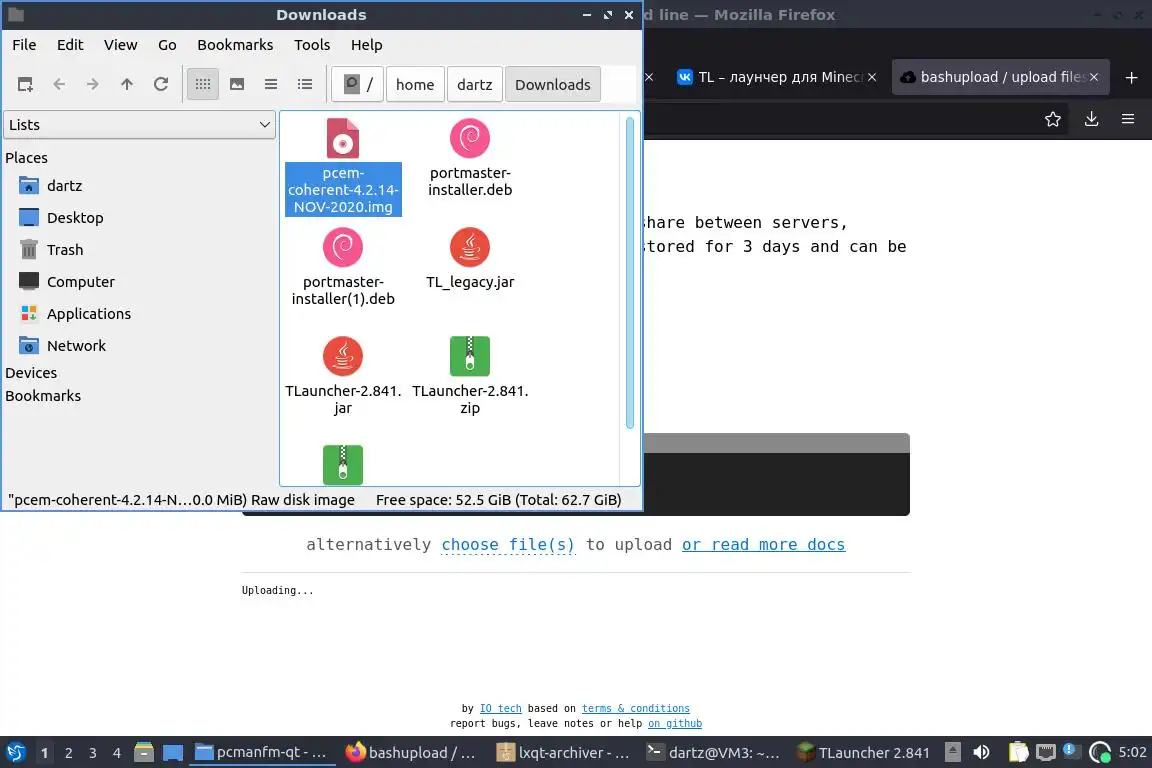
Task: Open the volume control tray icon
Action: pyautogui.click(x=982, y=753)
